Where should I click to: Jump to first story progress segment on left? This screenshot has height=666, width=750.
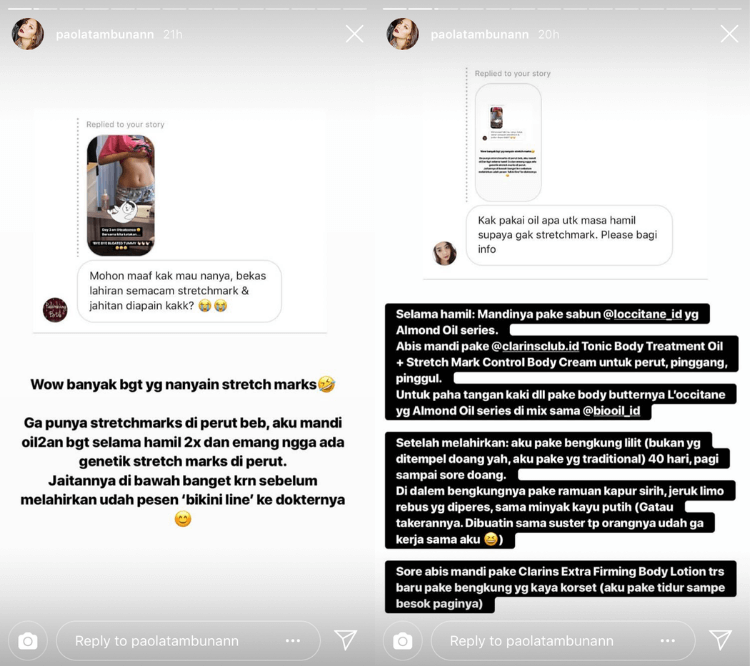click(21, 9)
